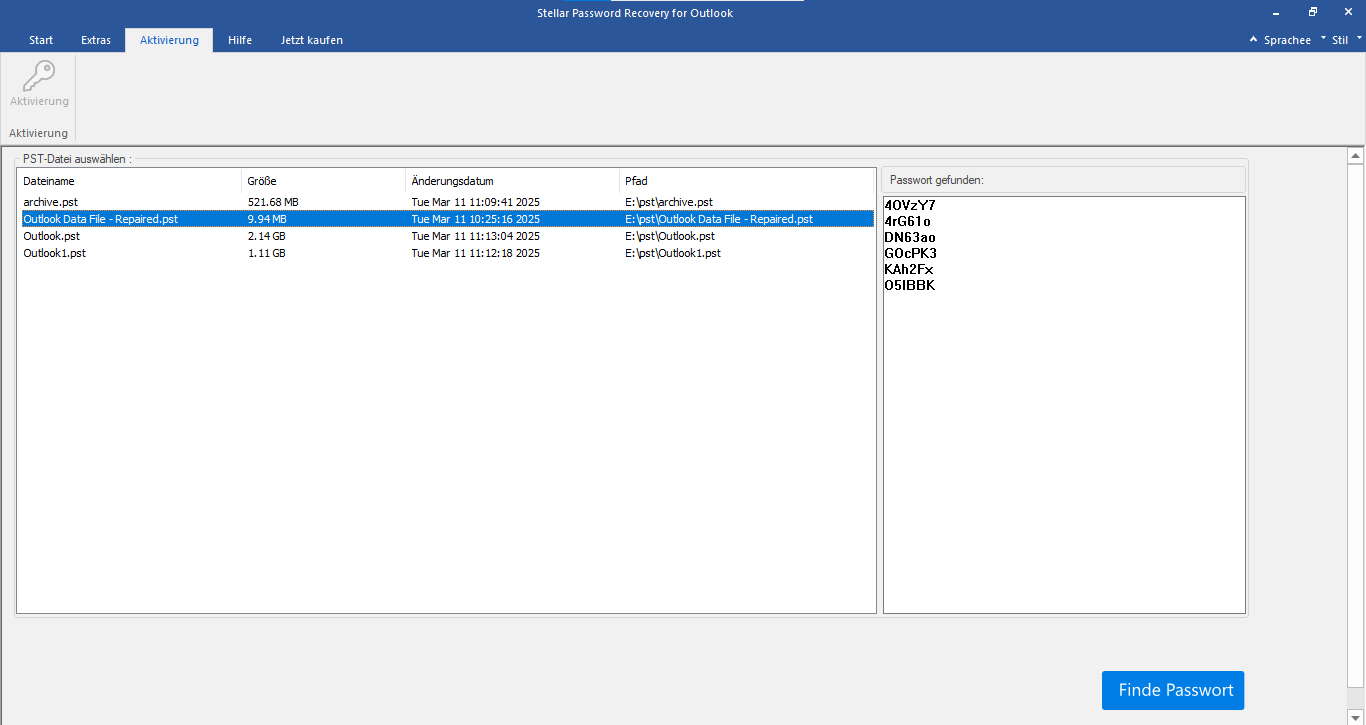Click date Tue Mar 11 11:09:41 2025

click(x=475, y=202)
